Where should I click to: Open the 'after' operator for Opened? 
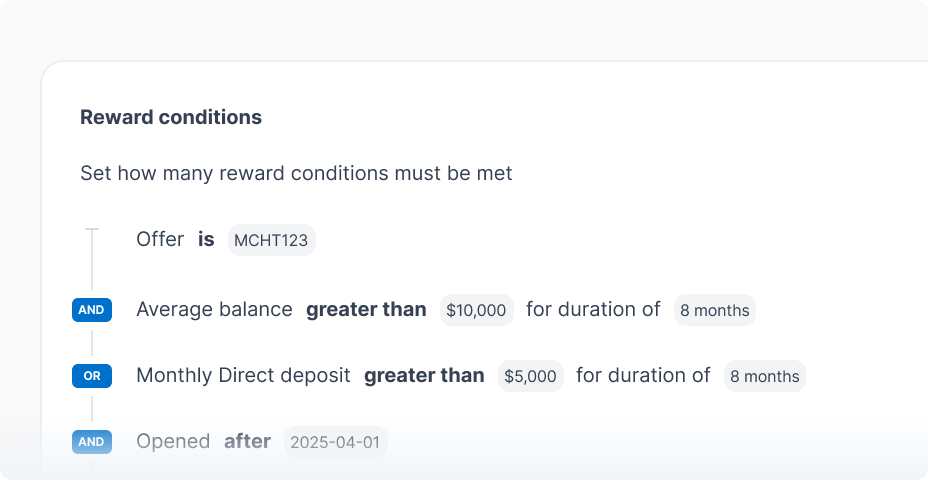247,441
